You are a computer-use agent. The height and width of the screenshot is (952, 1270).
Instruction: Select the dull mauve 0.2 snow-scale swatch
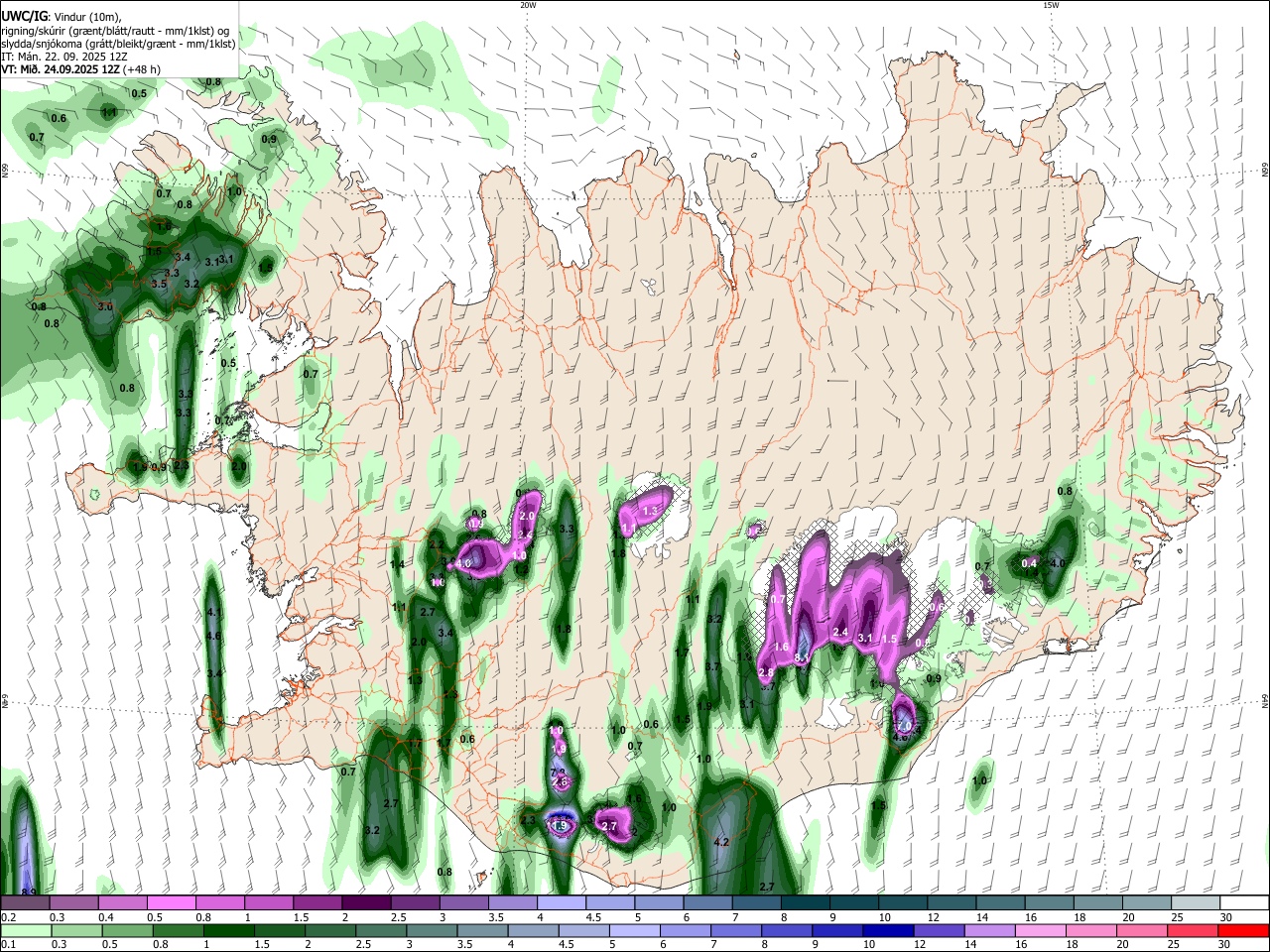tap(25, 903)
